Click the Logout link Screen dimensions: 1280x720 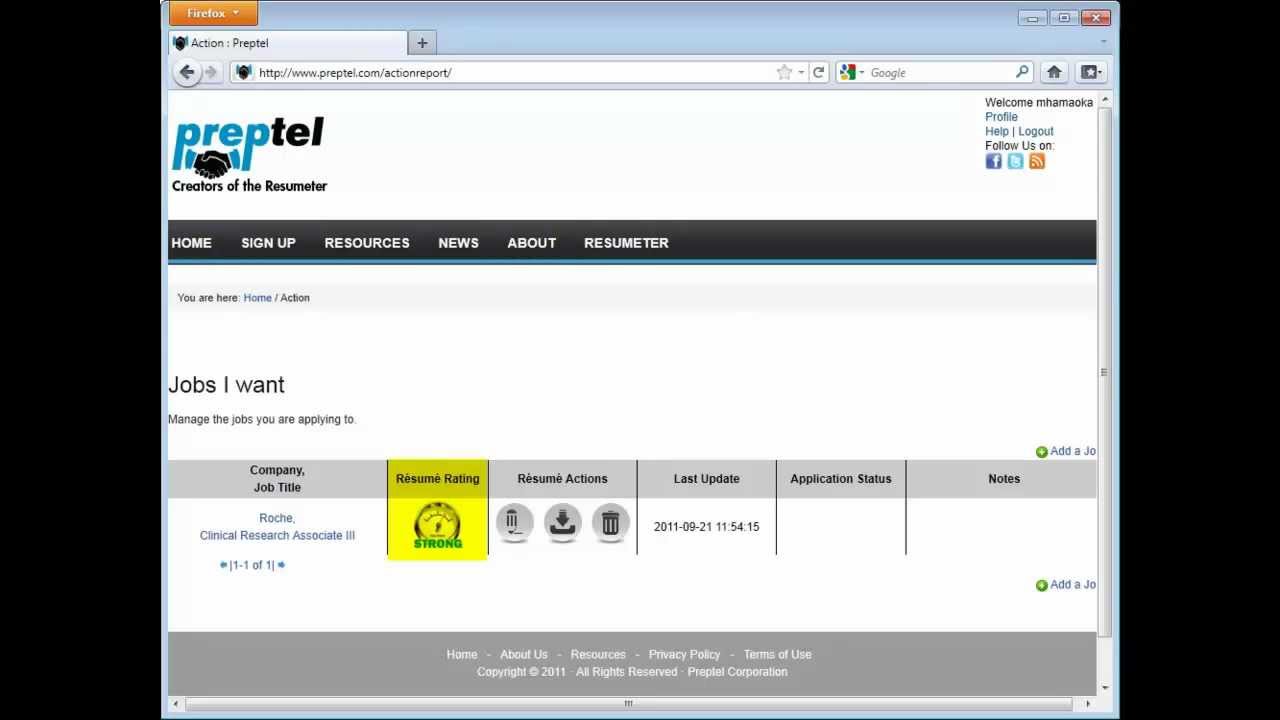point(1036,131)
